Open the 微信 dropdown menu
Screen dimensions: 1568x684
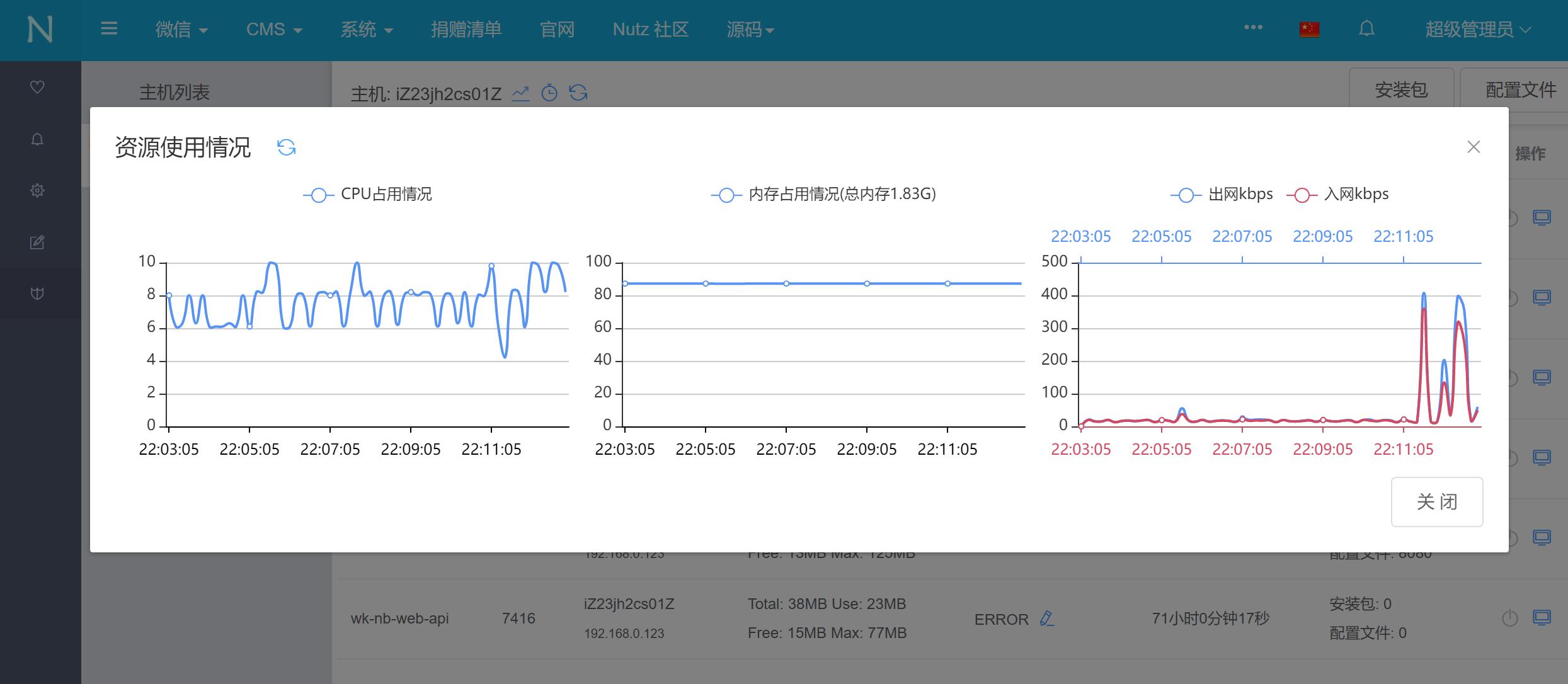point(181,30)
